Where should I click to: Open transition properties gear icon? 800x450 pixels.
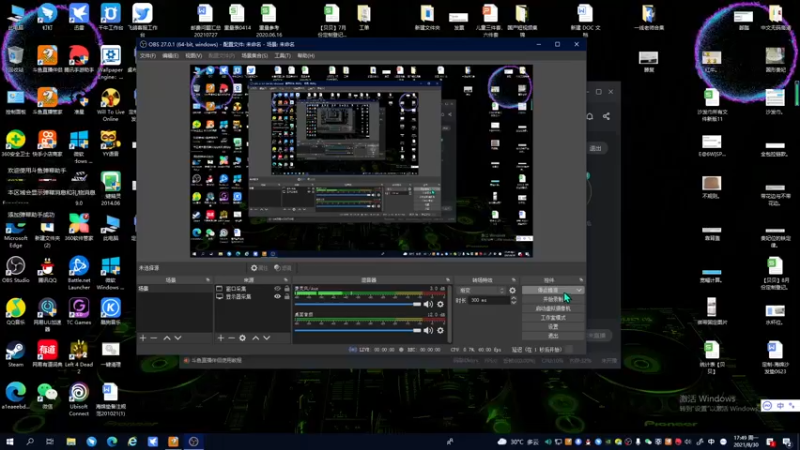[512, 290]
